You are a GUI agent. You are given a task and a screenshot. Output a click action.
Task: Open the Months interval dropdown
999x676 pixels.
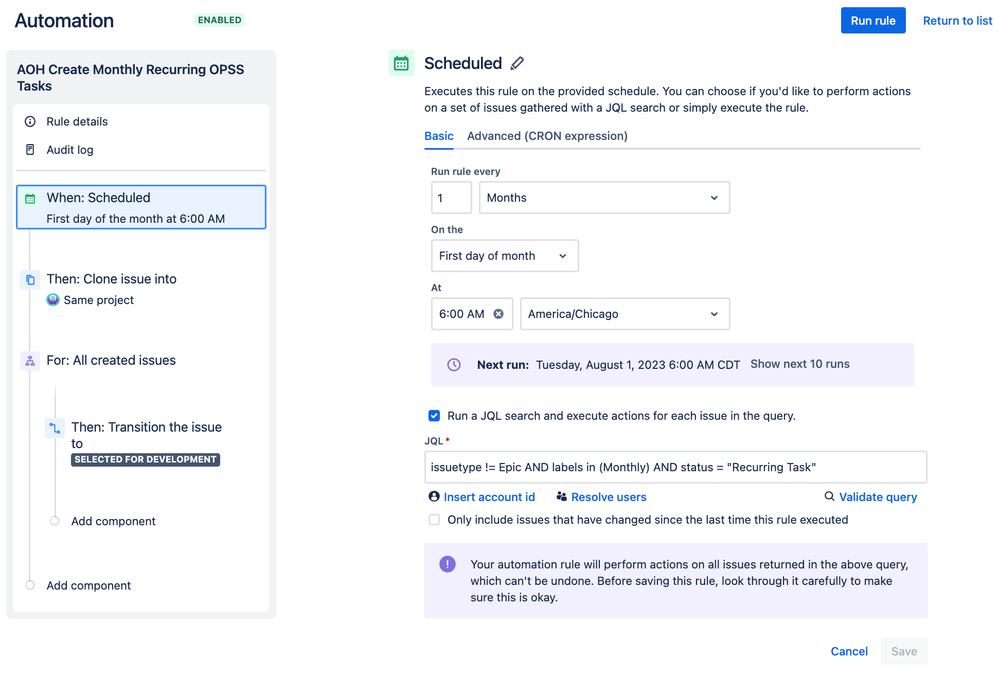[604, 198]
